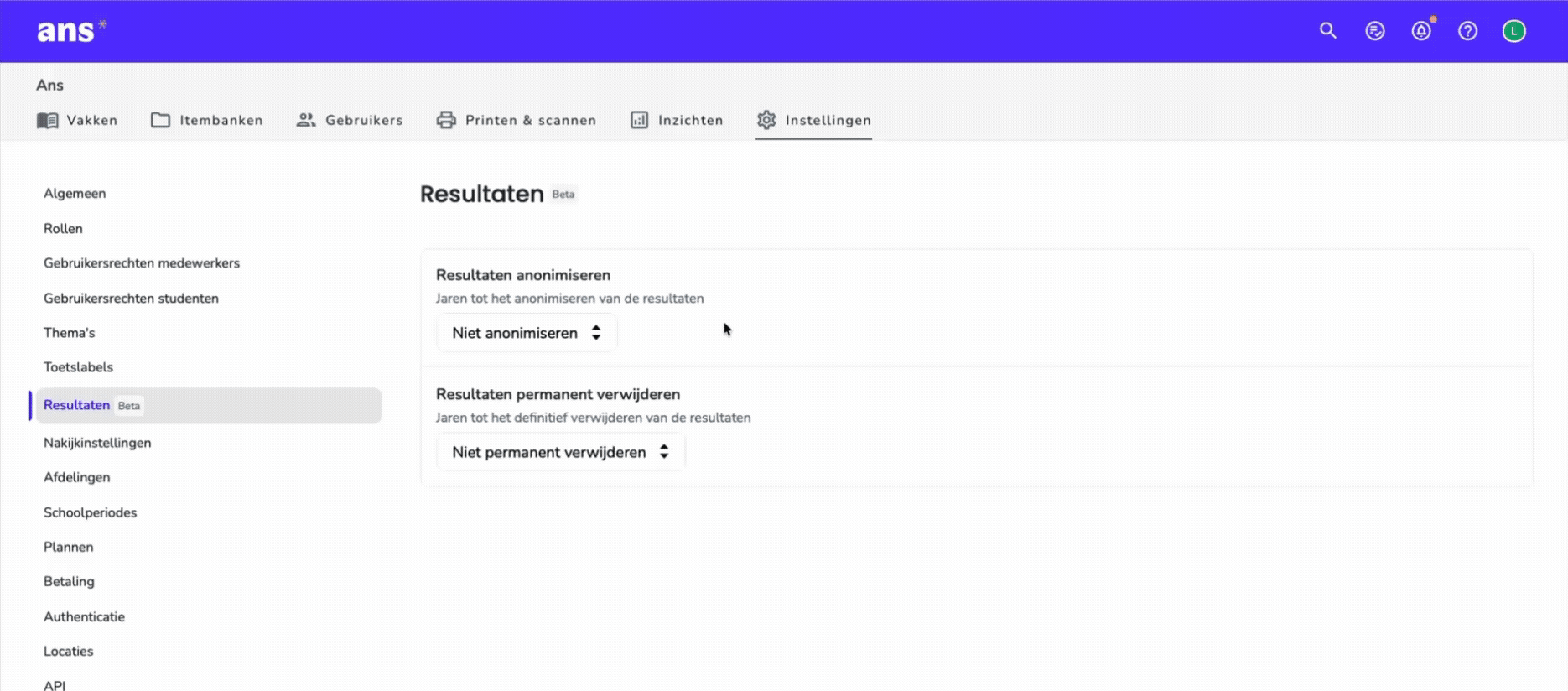Click the Inzichten chart icon

click(x=639, y=120)
